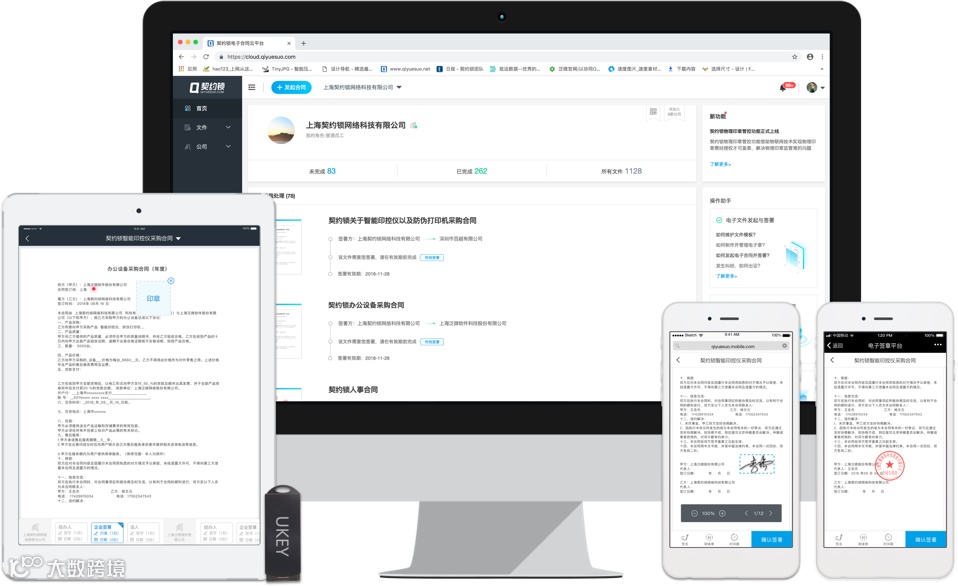Click the 未完成 83 counter

(x=322, y=171)
